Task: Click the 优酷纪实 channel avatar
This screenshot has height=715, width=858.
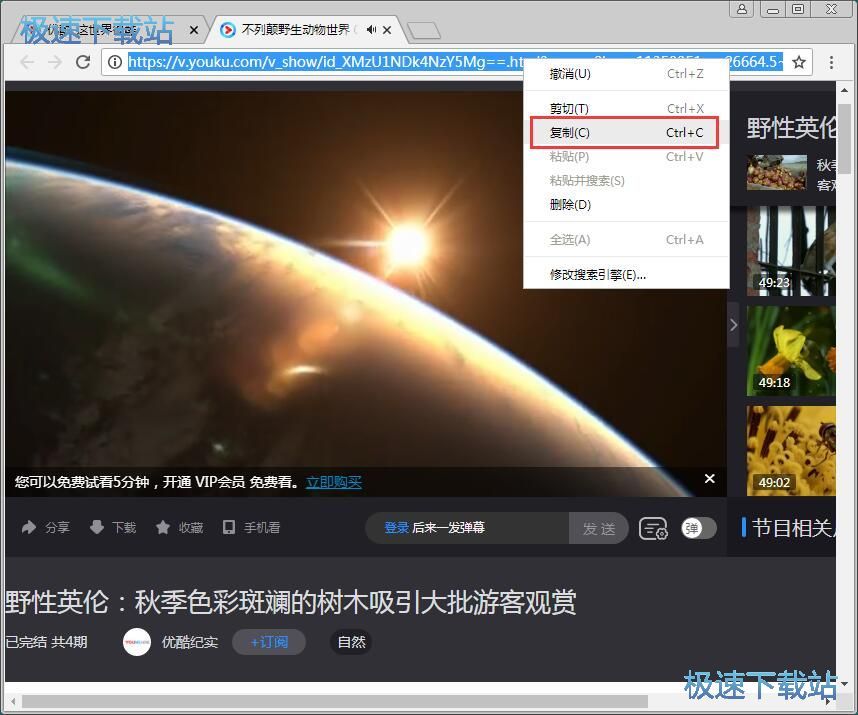Action: (137, 642)
